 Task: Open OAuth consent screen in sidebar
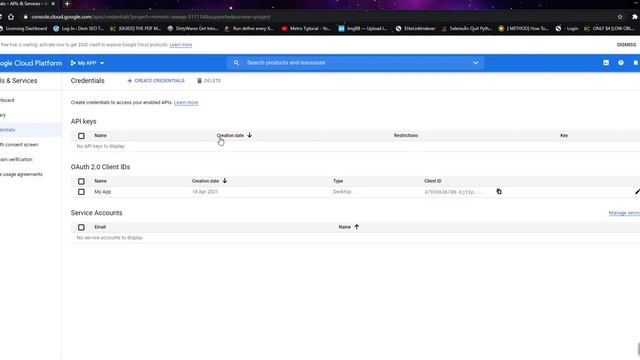click(x=19, y=144)
